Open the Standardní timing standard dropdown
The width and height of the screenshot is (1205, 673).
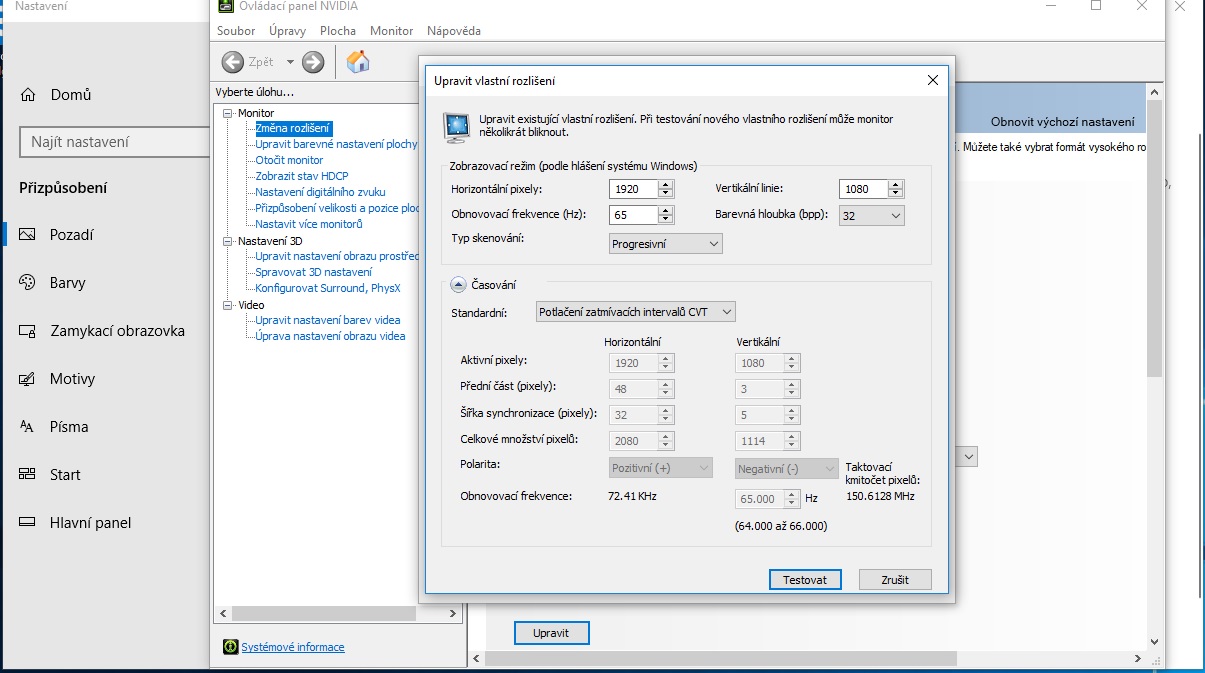[x=635, y=312]
